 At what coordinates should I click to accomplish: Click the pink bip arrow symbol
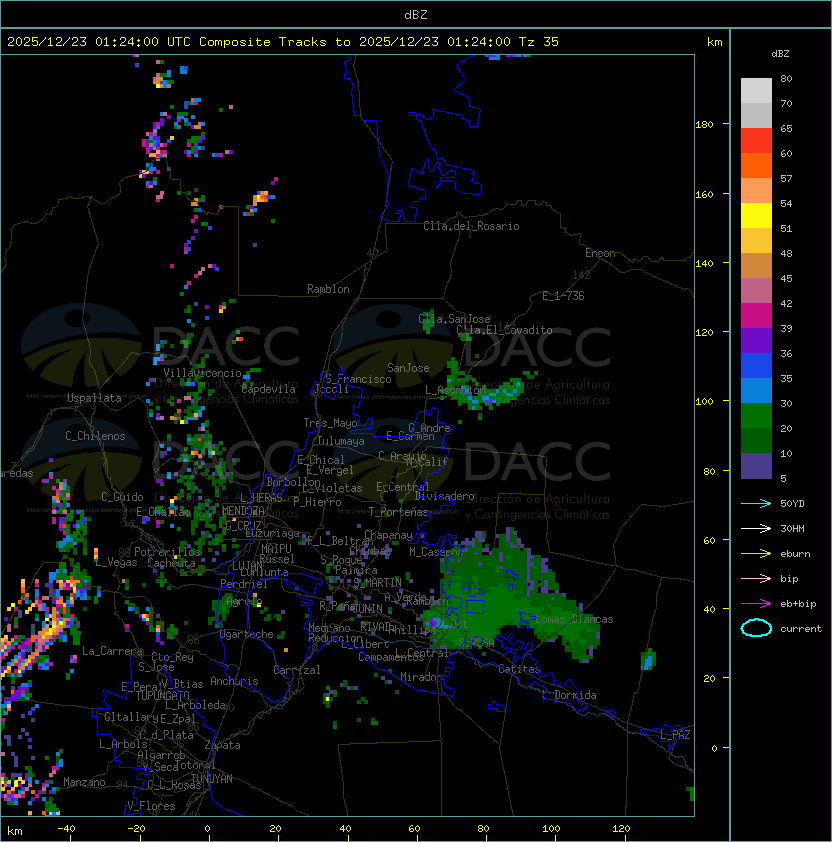pos(756,578)
